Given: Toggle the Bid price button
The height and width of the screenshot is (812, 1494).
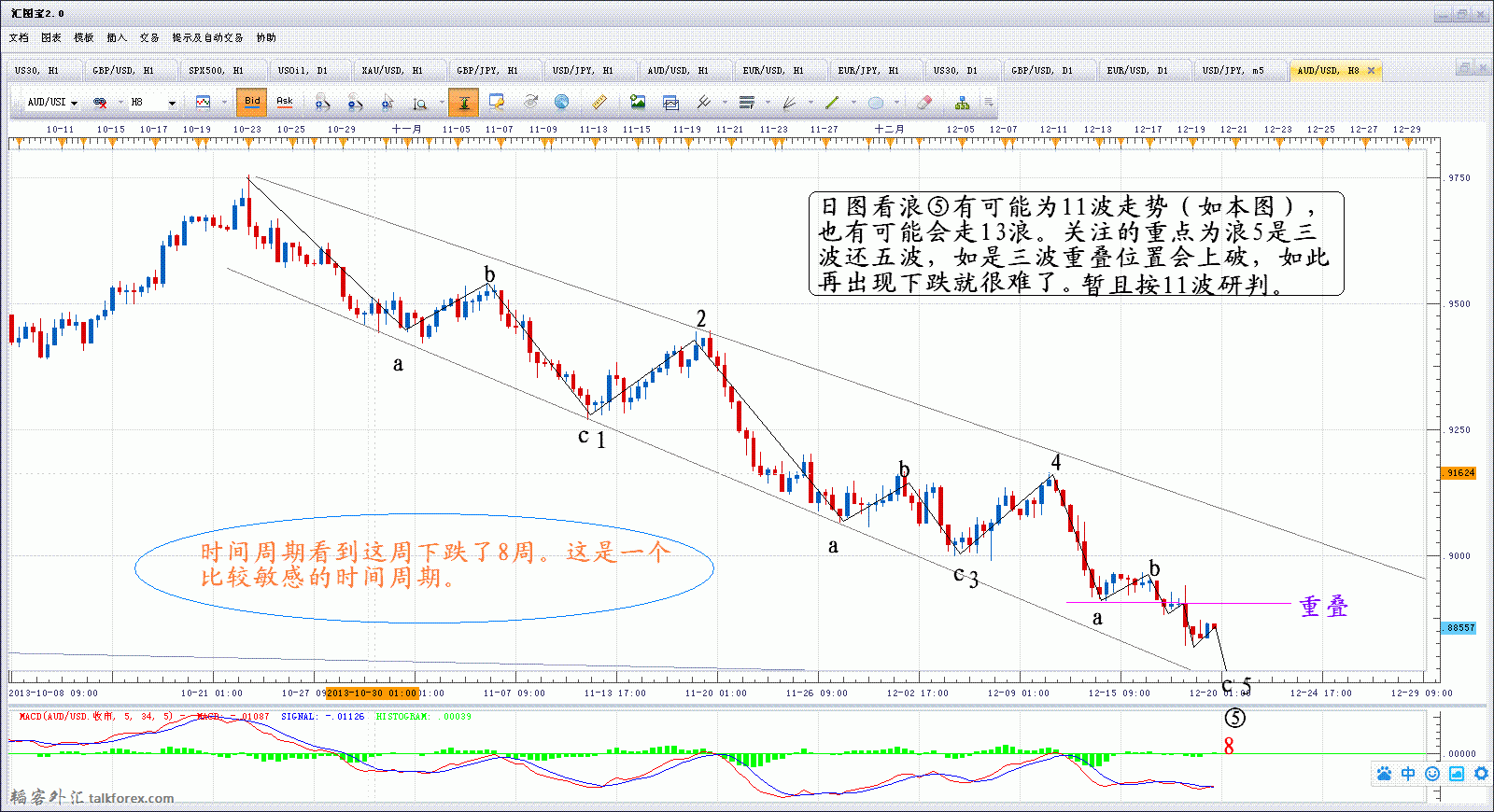Looking at the screenshot, I should (x=252, y=102).
